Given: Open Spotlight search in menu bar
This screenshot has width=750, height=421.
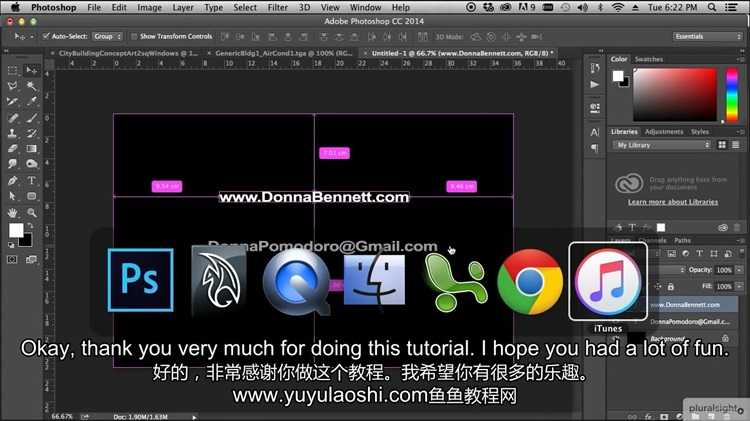Looking at the screenshot, I should click(712, 7).
